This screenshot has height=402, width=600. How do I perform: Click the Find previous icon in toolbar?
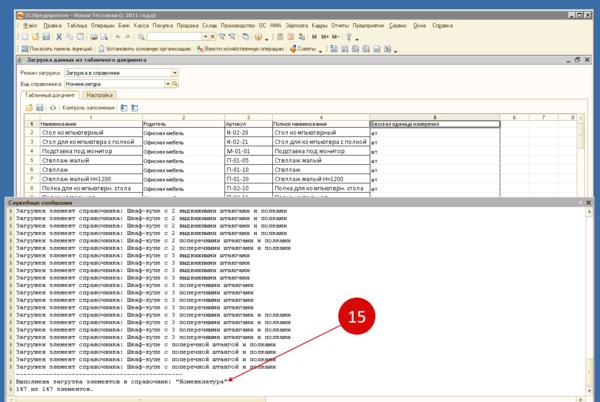click(x=233, y=37)
